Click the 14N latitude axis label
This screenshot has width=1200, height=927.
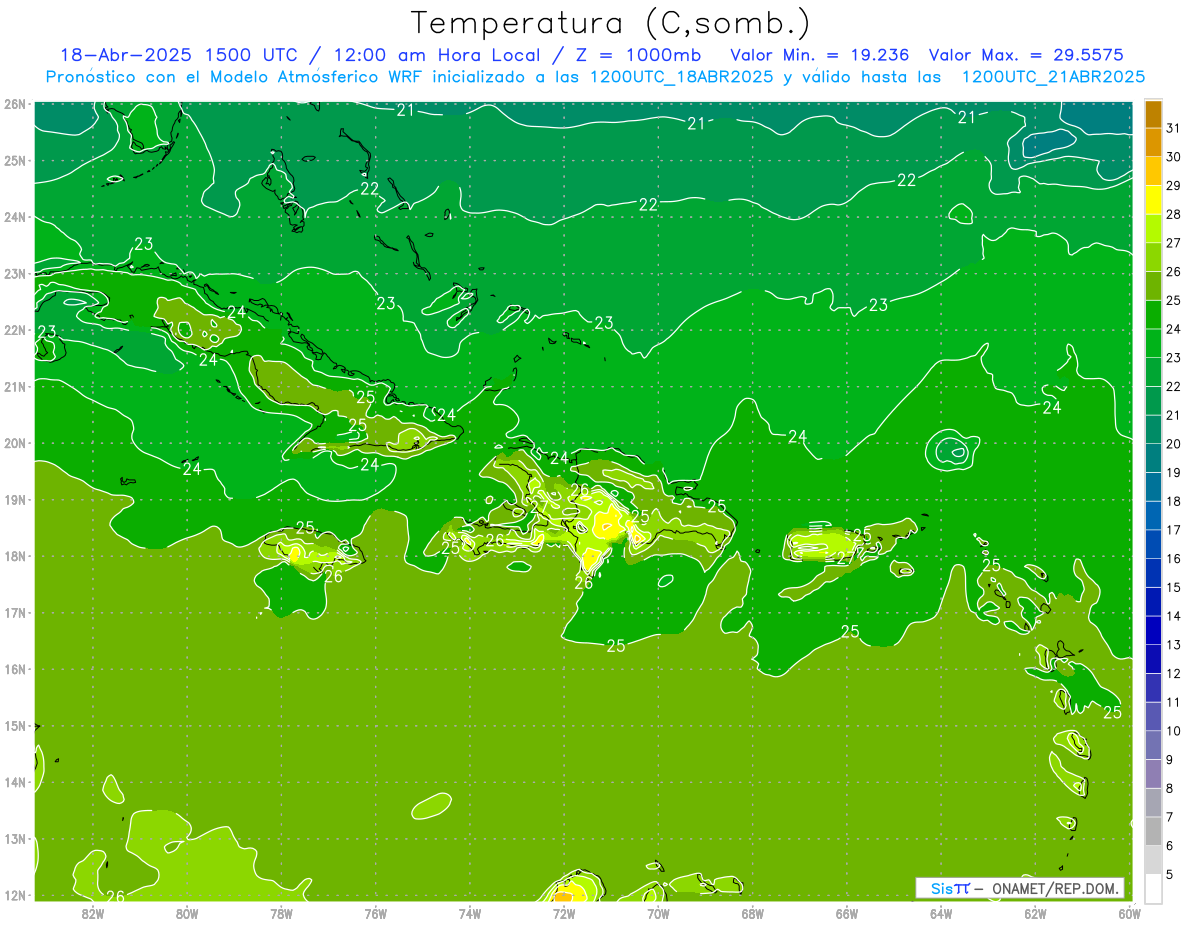(x=15, y=782)
